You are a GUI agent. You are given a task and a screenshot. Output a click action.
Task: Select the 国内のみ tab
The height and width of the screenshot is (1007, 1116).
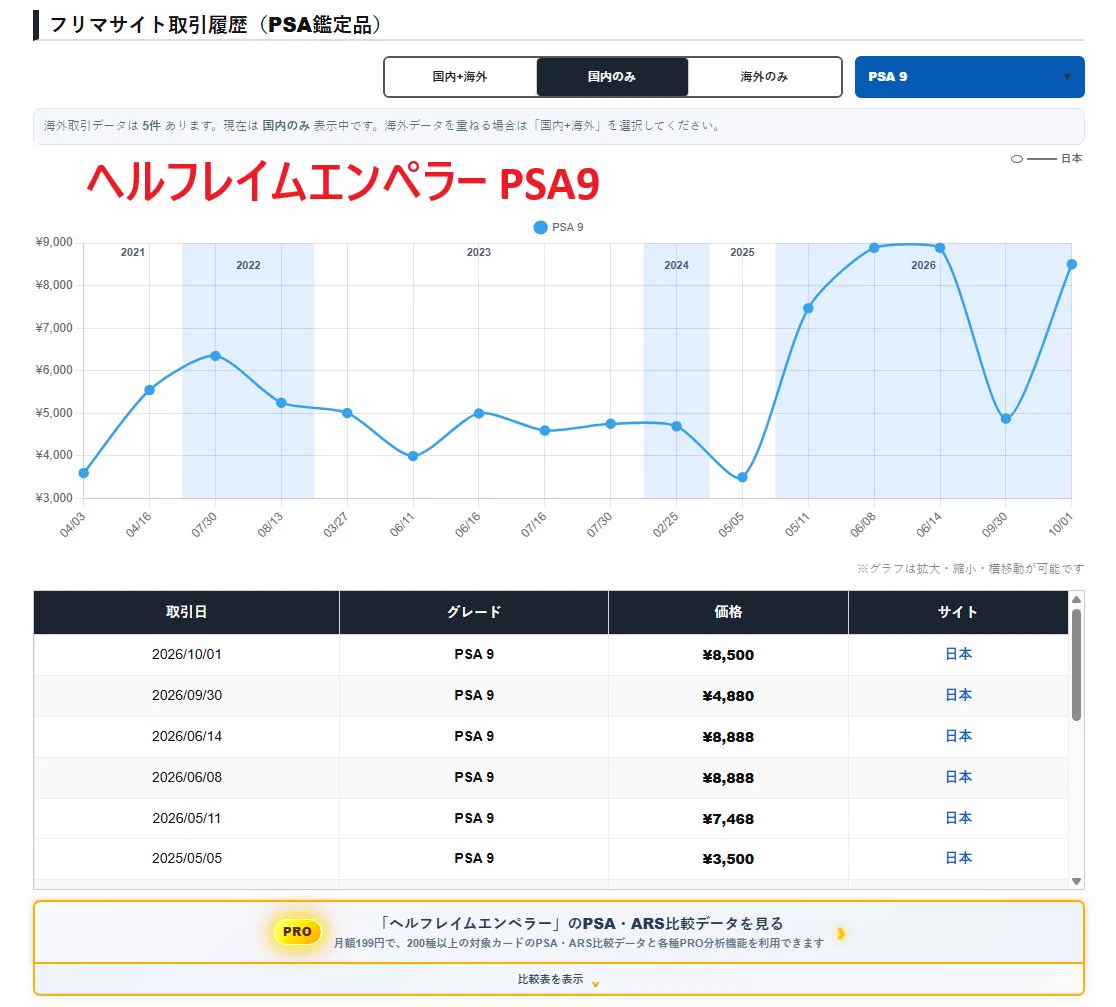click(x=612, y=77)
